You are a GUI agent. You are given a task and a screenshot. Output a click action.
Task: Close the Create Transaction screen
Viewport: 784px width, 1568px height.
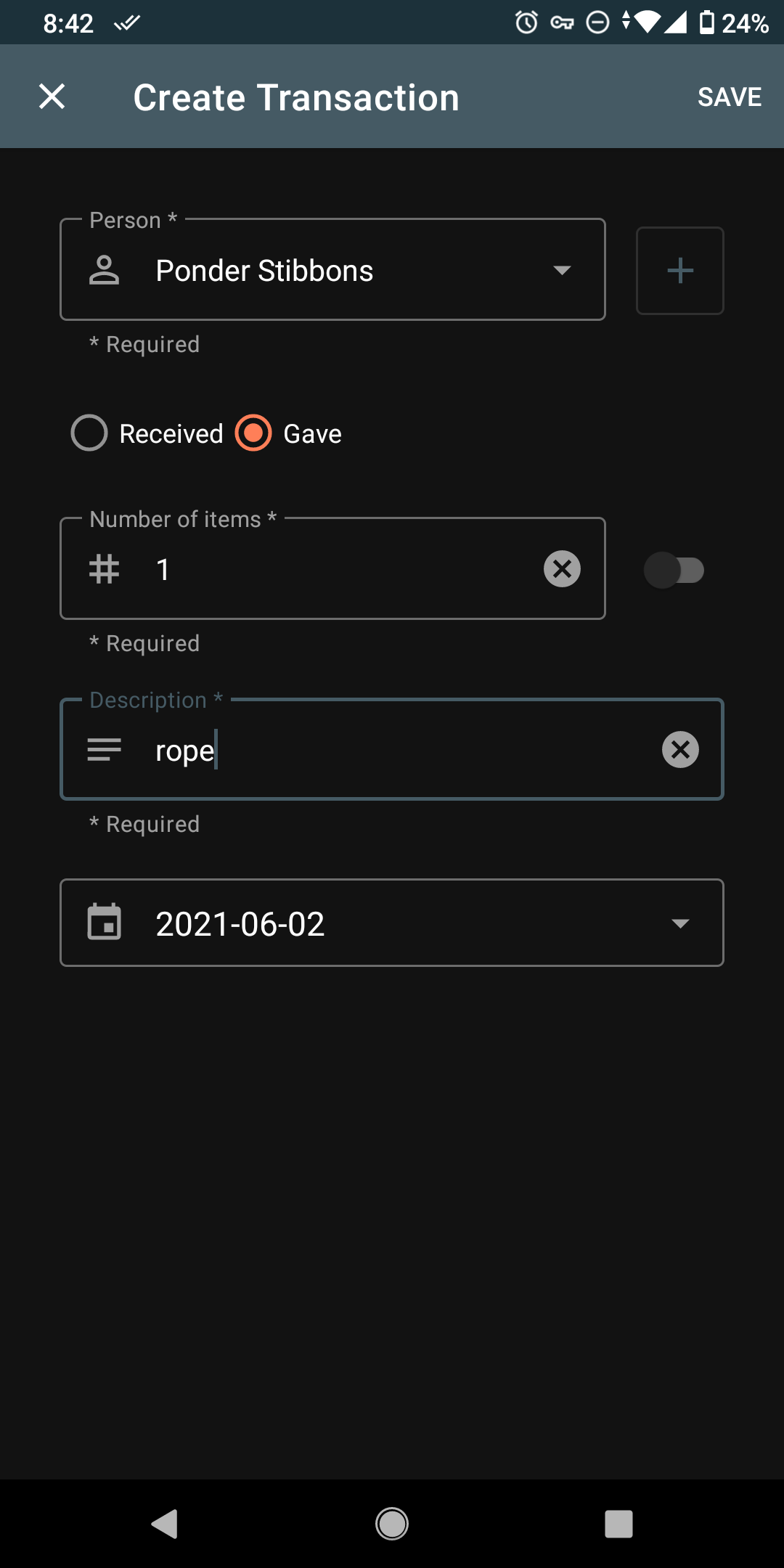point(52,97)
